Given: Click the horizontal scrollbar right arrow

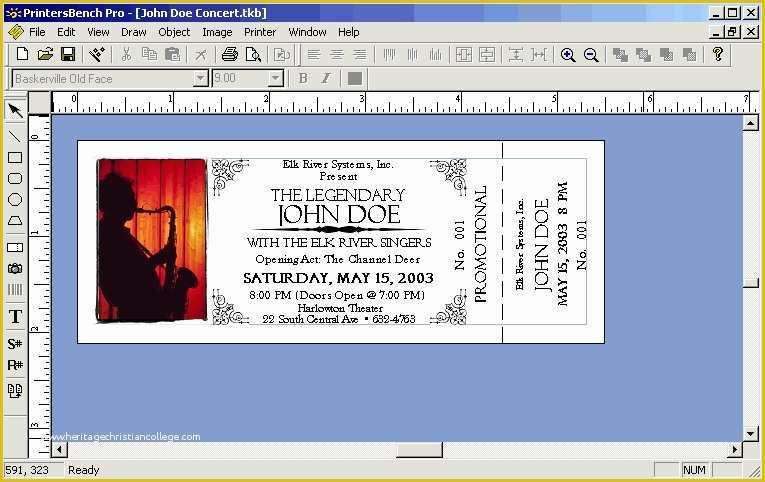Looking at the screenshot, I should tap(735, 449).
